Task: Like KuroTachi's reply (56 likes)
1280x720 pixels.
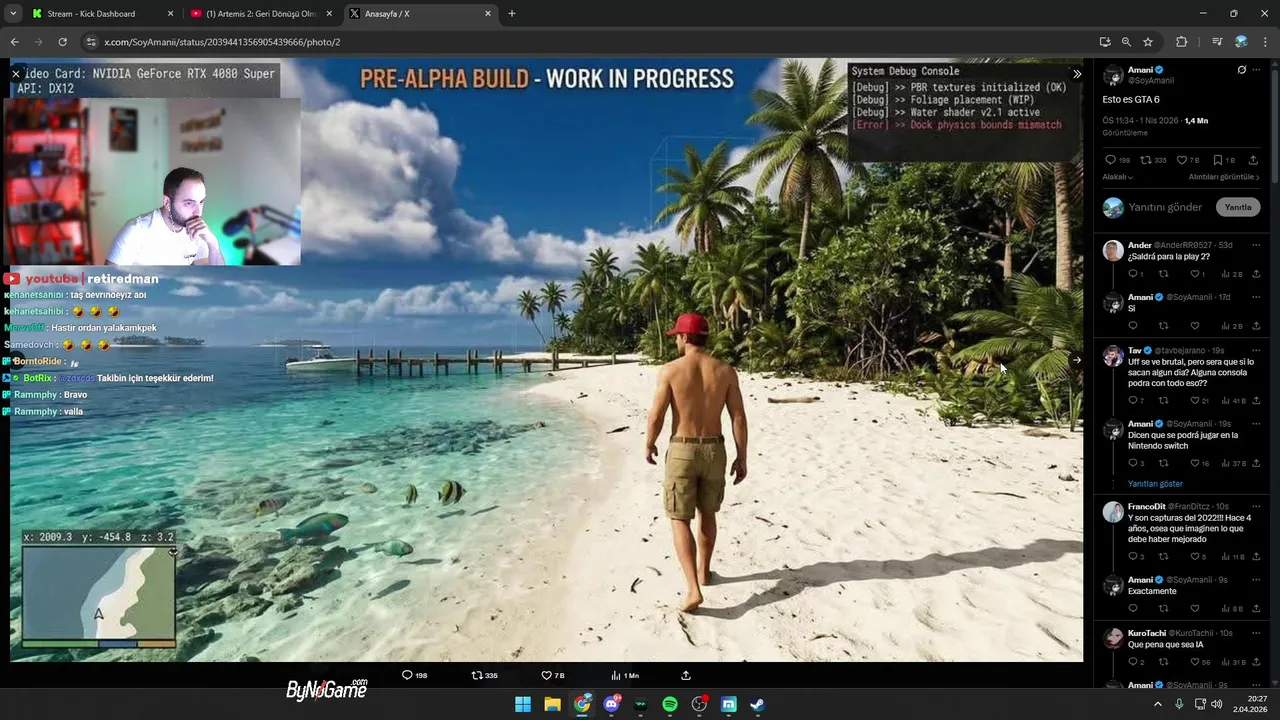Action: [1195, 662]
